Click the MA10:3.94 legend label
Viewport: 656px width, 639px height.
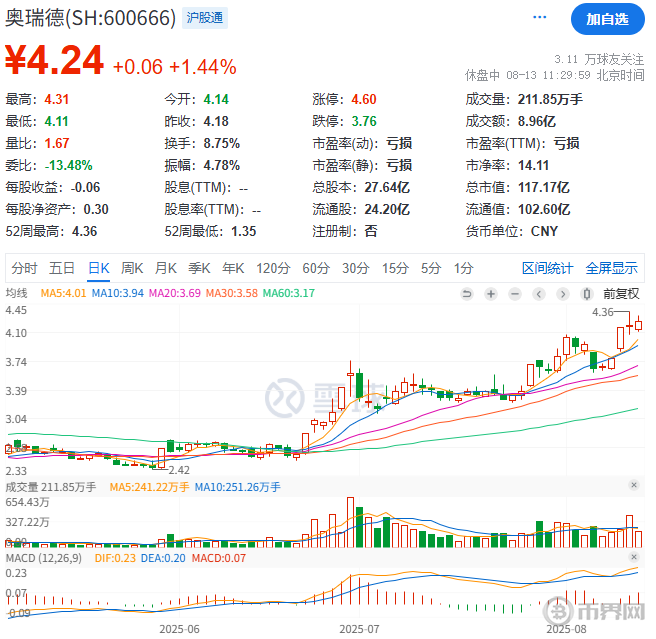click(118, 293)
